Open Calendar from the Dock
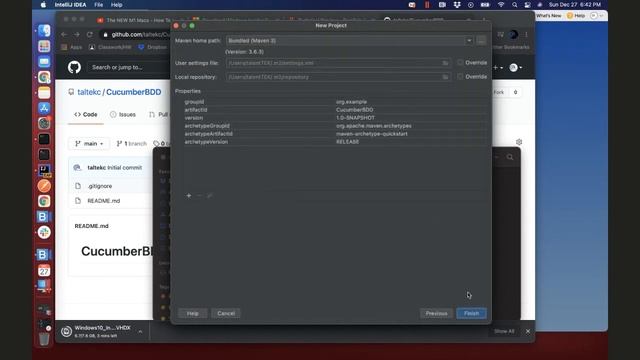 tap(44, 270)
